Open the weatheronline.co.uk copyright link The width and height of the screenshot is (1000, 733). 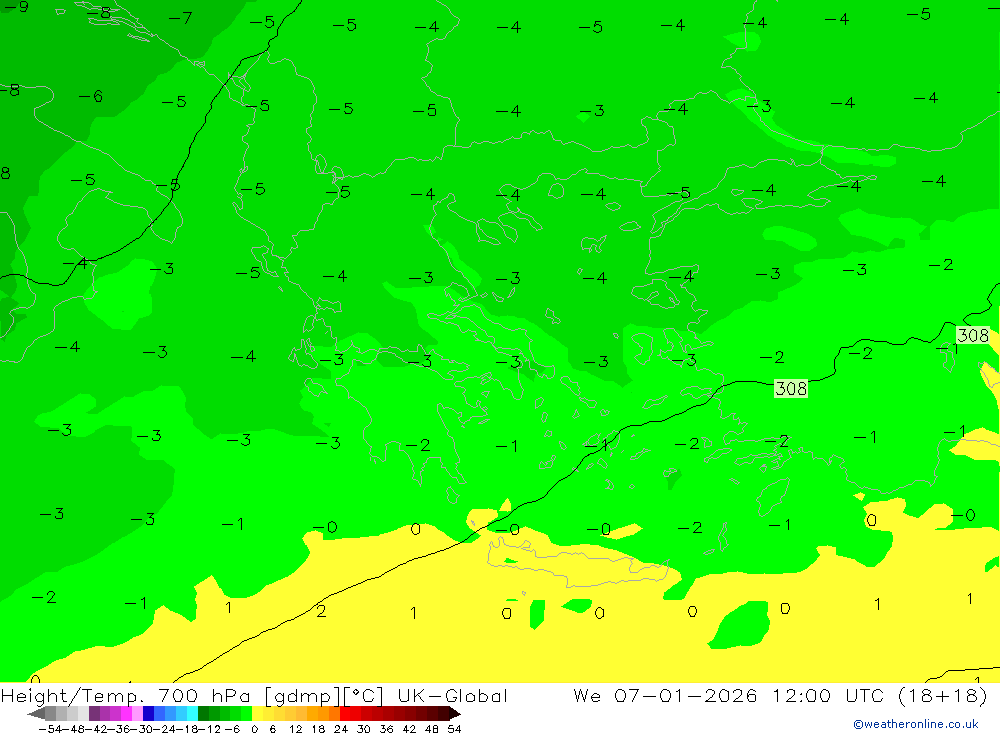(915, 724)
